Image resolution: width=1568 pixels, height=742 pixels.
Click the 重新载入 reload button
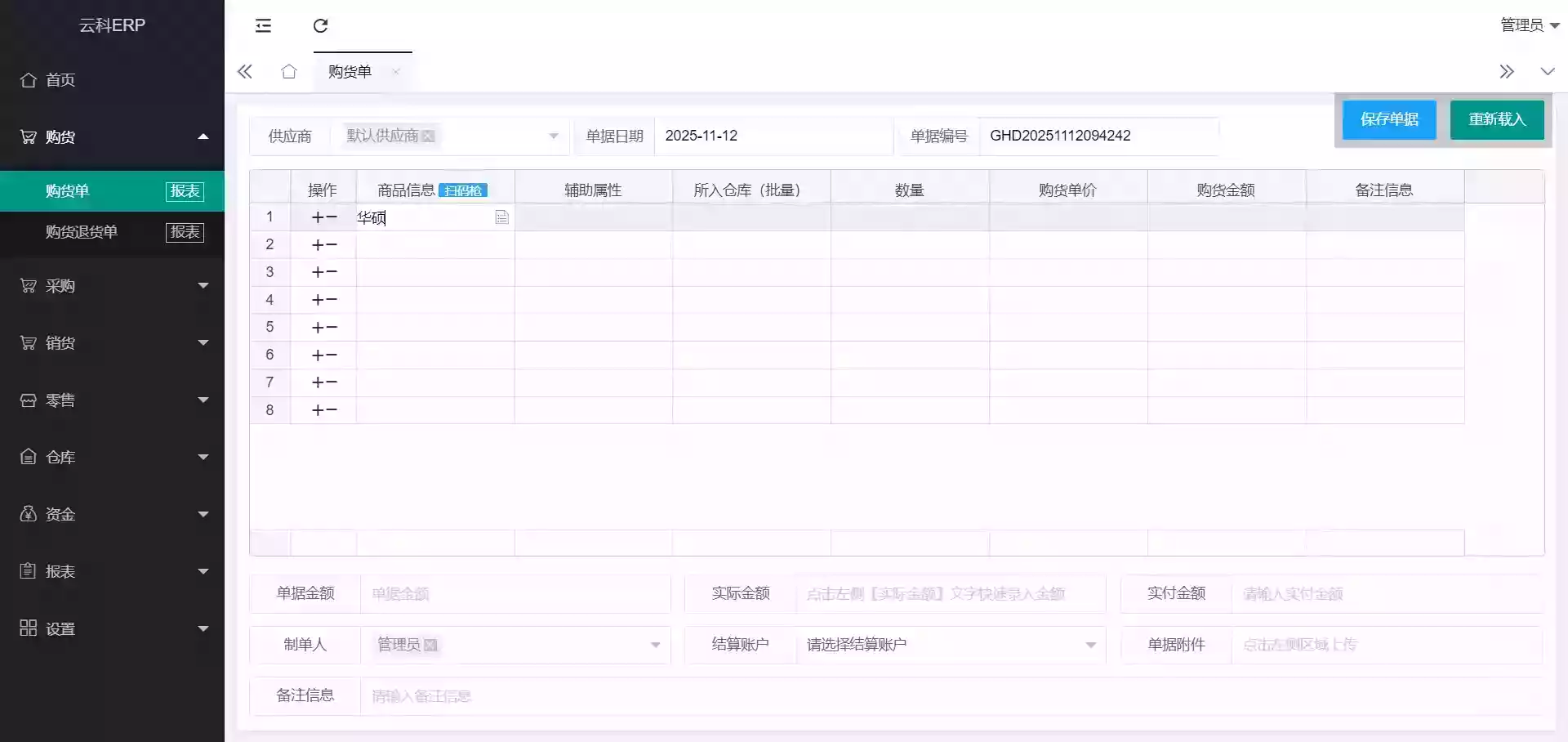click(1497, 119)
